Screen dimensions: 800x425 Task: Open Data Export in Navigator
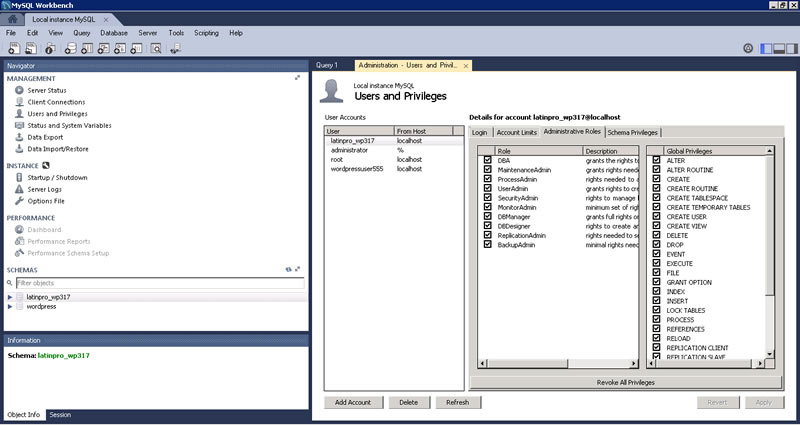click(45, 137)
